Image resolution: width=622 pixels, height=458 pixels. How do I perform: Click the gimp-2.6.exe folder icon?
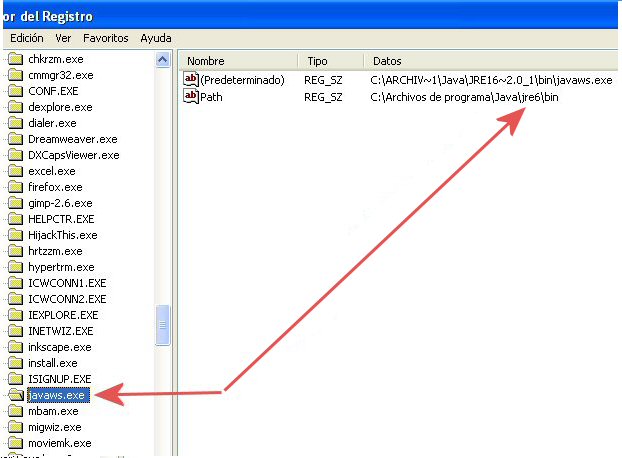click(x=15, y=203)
